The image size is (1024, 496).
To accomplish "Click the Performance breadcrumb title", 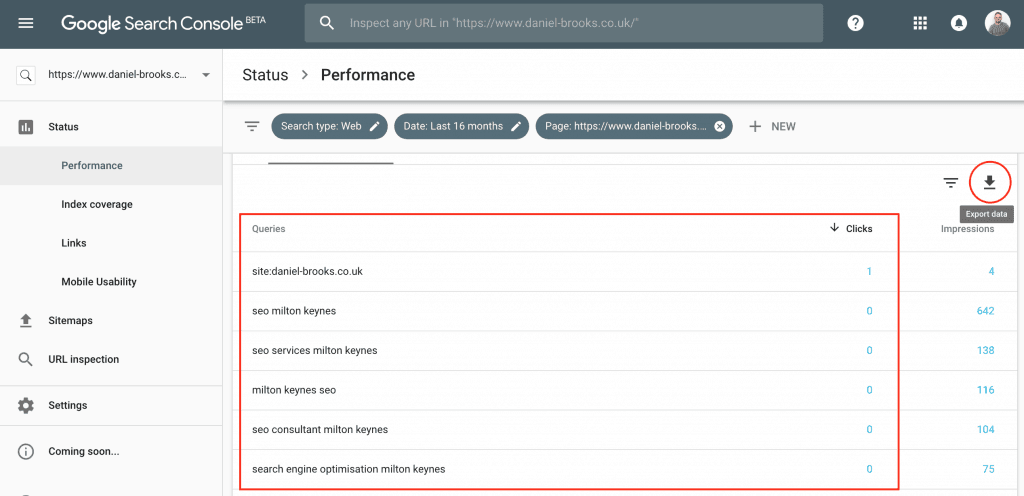I will pos(368,75).
